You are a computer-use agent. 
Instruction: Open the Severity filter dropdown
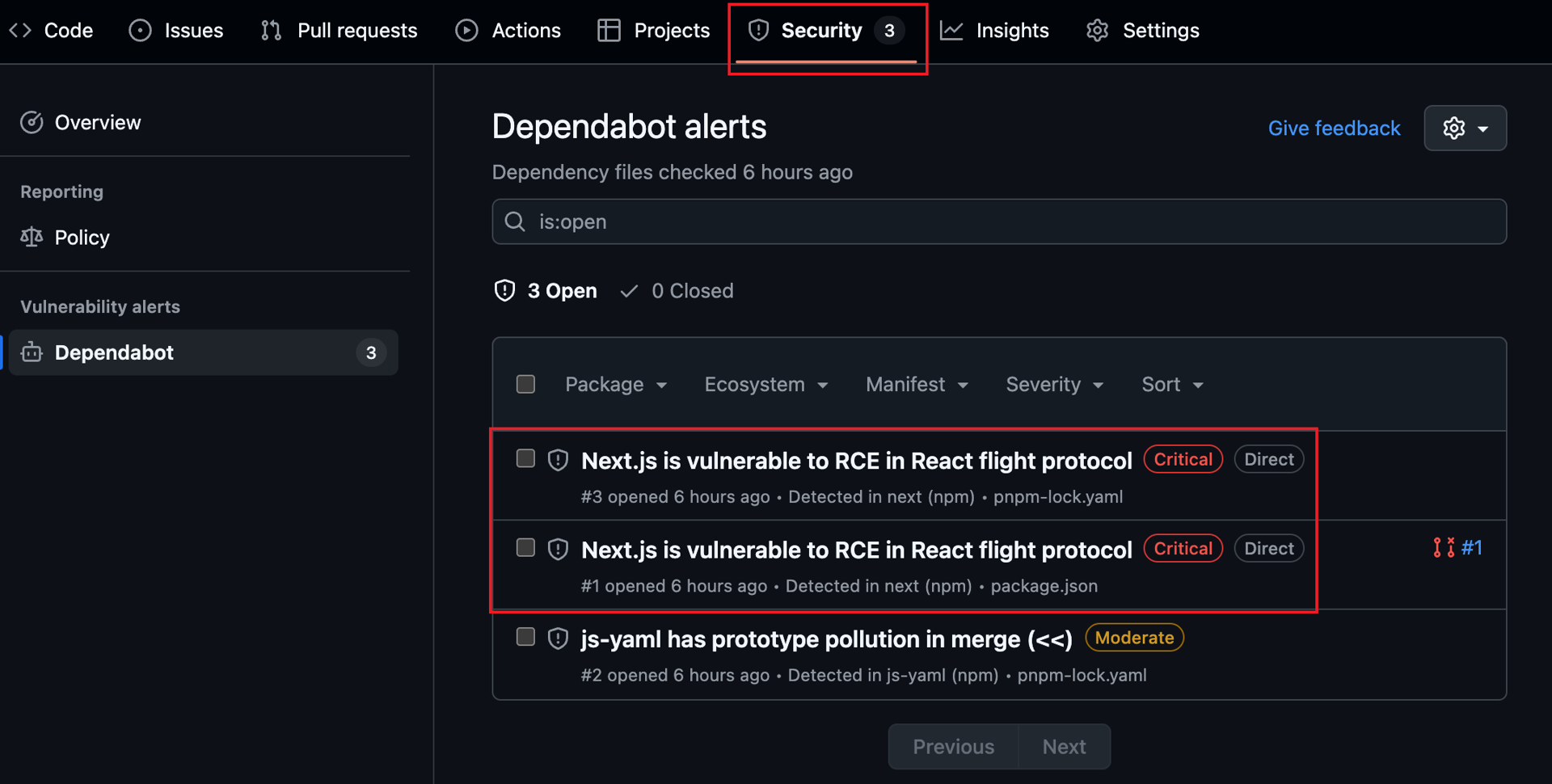click(1055, 385)
